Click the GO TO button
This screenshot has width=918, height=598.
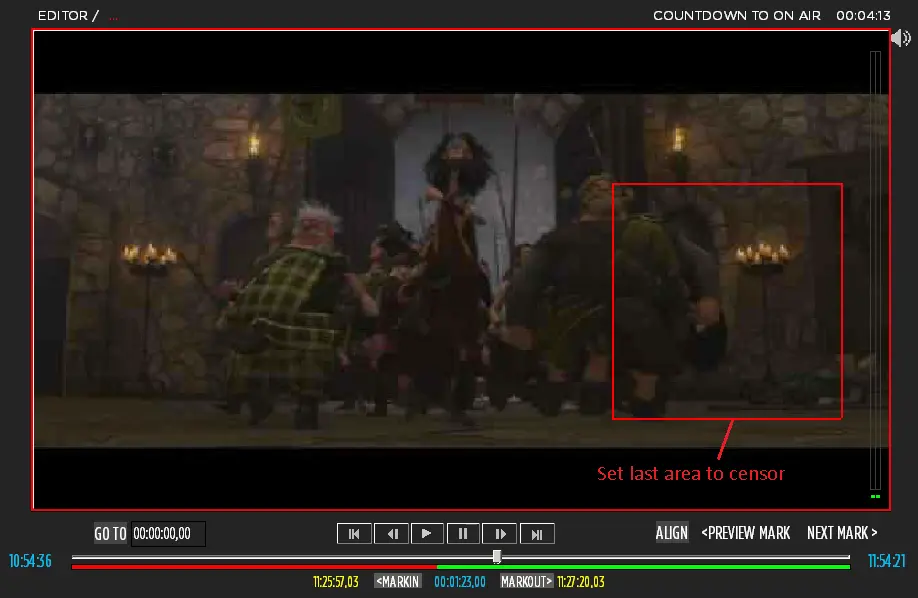111,534
